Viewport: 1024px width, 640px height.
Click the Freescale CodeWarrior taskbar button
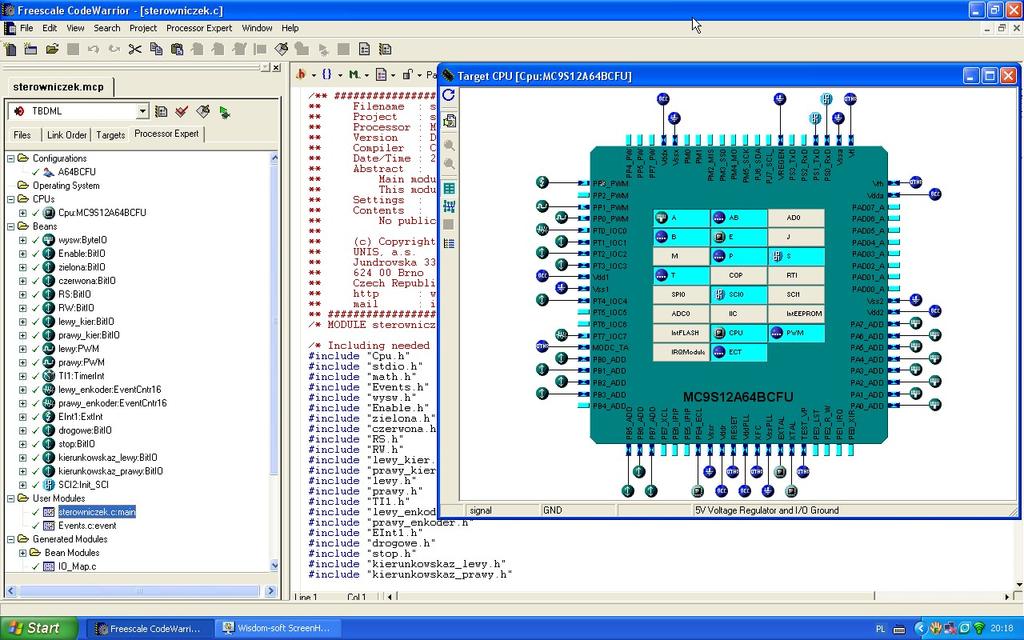click(150, 628)
